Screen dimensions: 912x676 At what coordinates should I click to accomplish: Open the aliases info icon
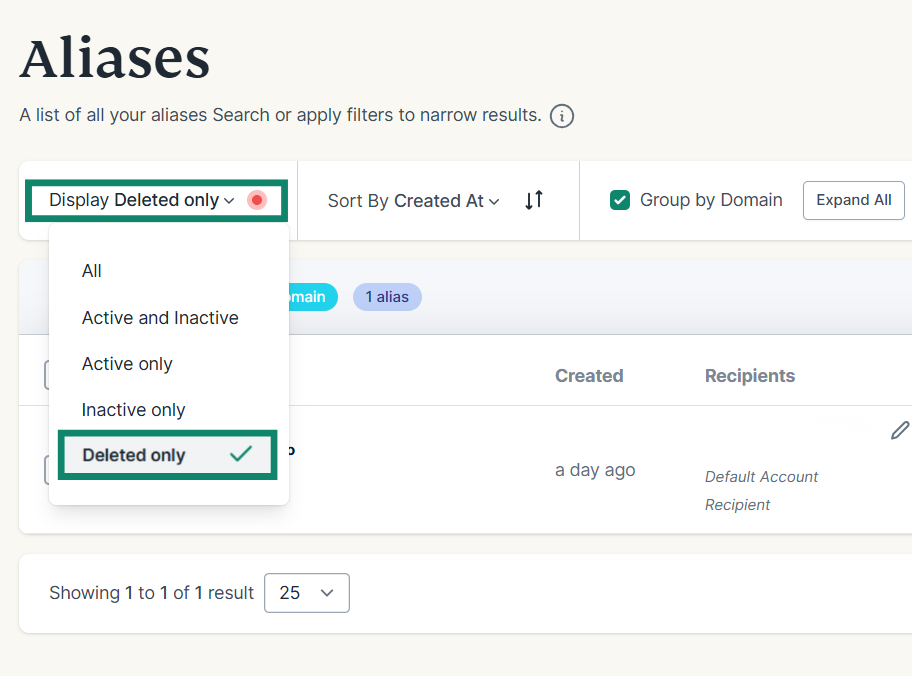[561, 116]
